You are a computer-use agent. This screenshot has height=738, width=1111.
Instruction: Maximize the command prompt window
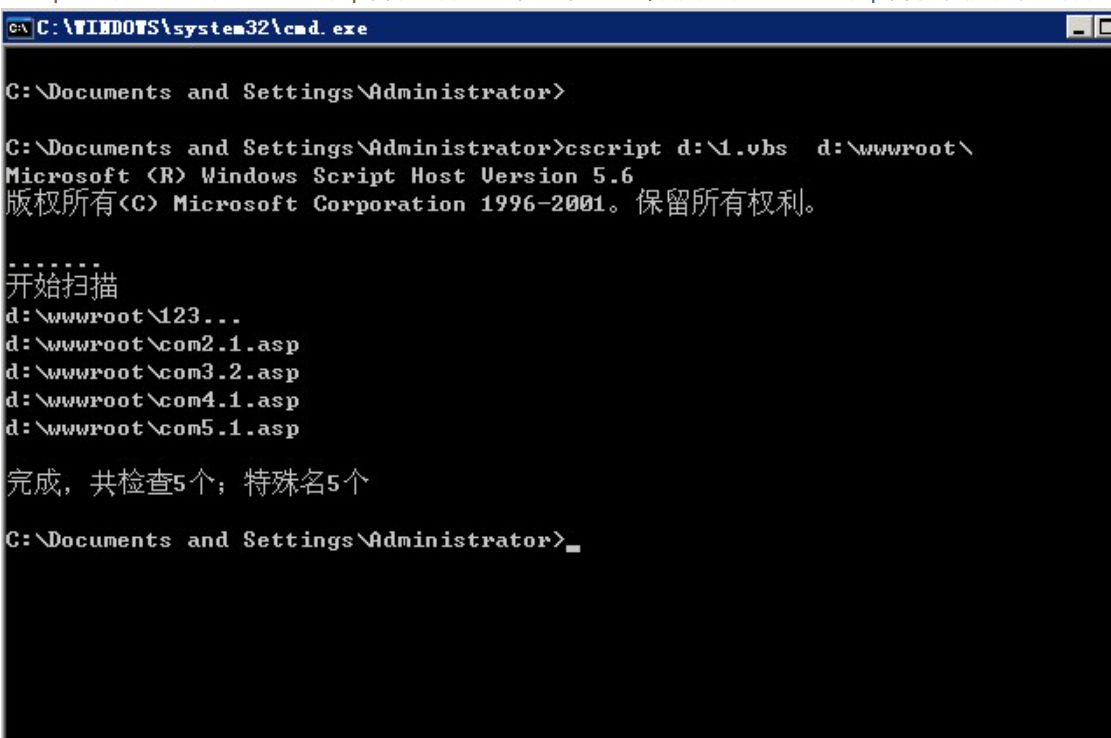(1103, 29)
